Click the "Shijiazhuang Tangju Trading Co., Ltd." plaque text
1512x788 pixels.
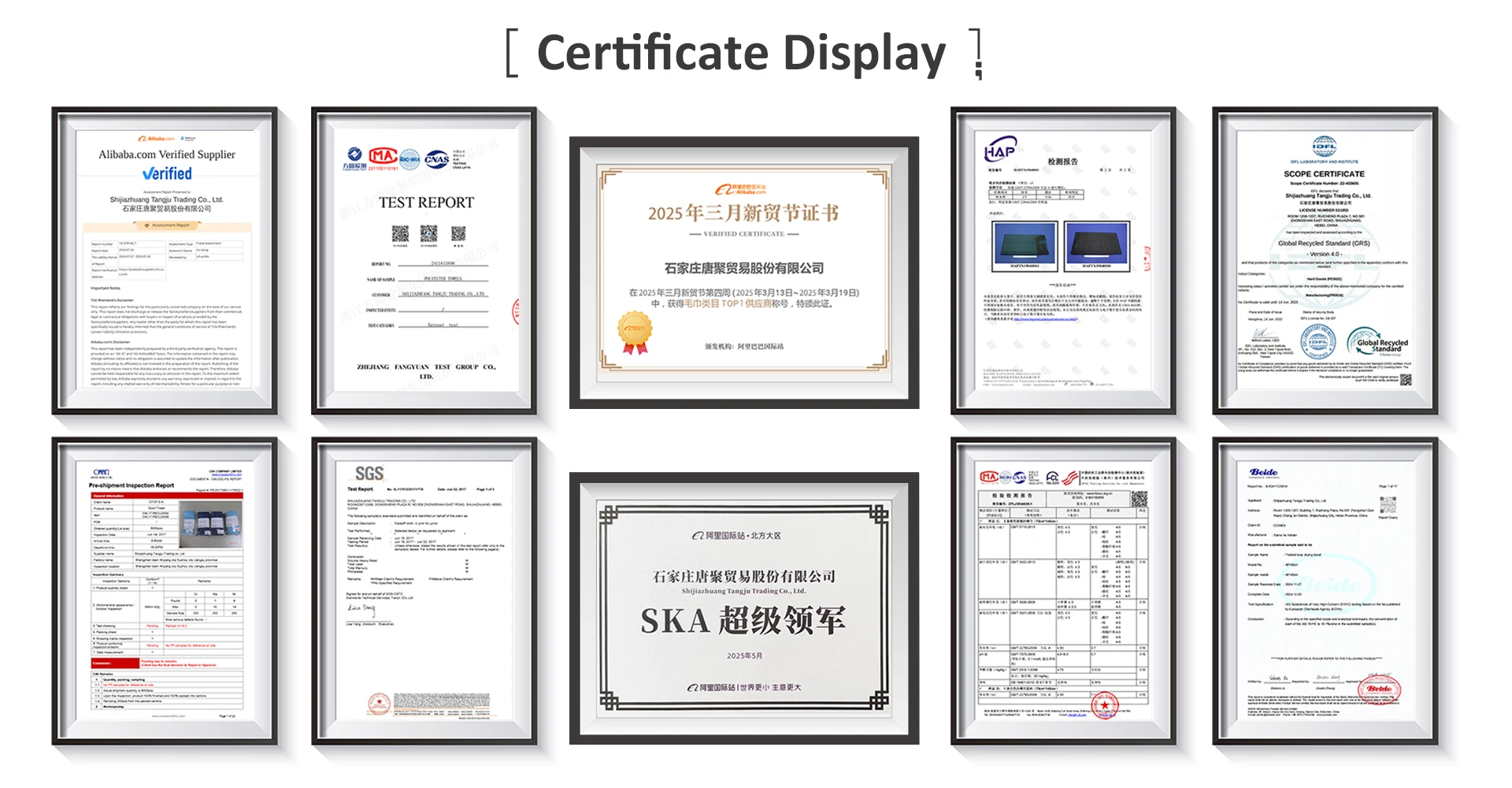[743, 591]
